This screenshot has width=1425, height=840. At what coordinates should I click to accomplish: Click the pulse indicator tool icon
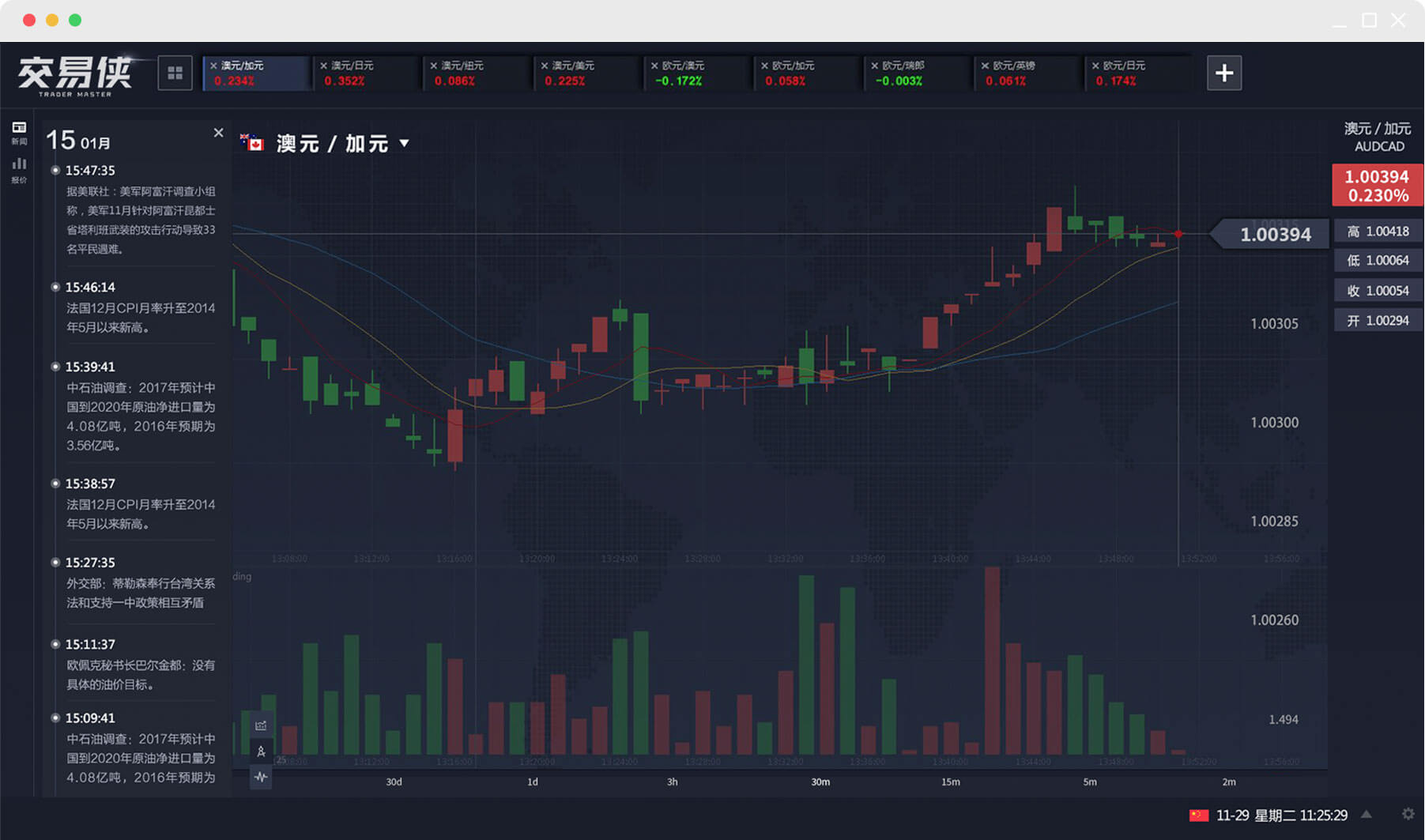click(261, 778)
